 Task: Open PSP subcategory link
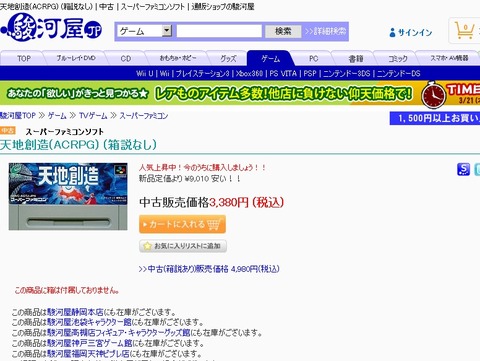(310, 73)
